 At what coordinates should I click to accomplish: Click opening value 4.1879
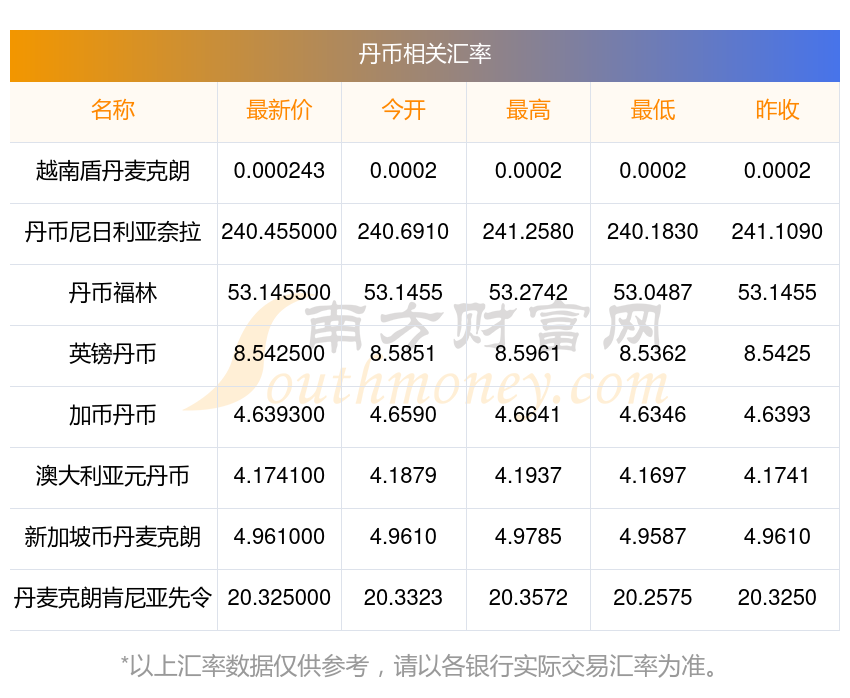tap(403, 476)
